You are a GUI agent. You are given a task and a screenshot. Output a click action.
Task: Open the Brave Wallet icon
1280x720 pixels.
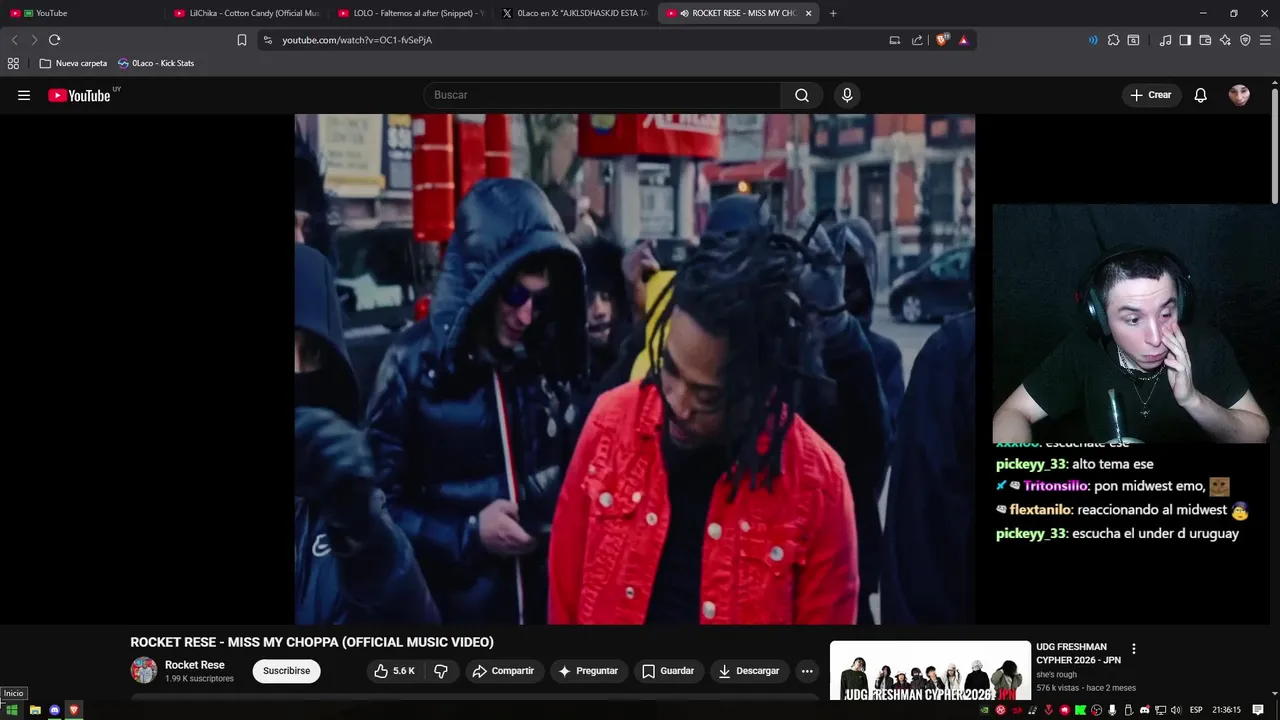point(1205,40)
